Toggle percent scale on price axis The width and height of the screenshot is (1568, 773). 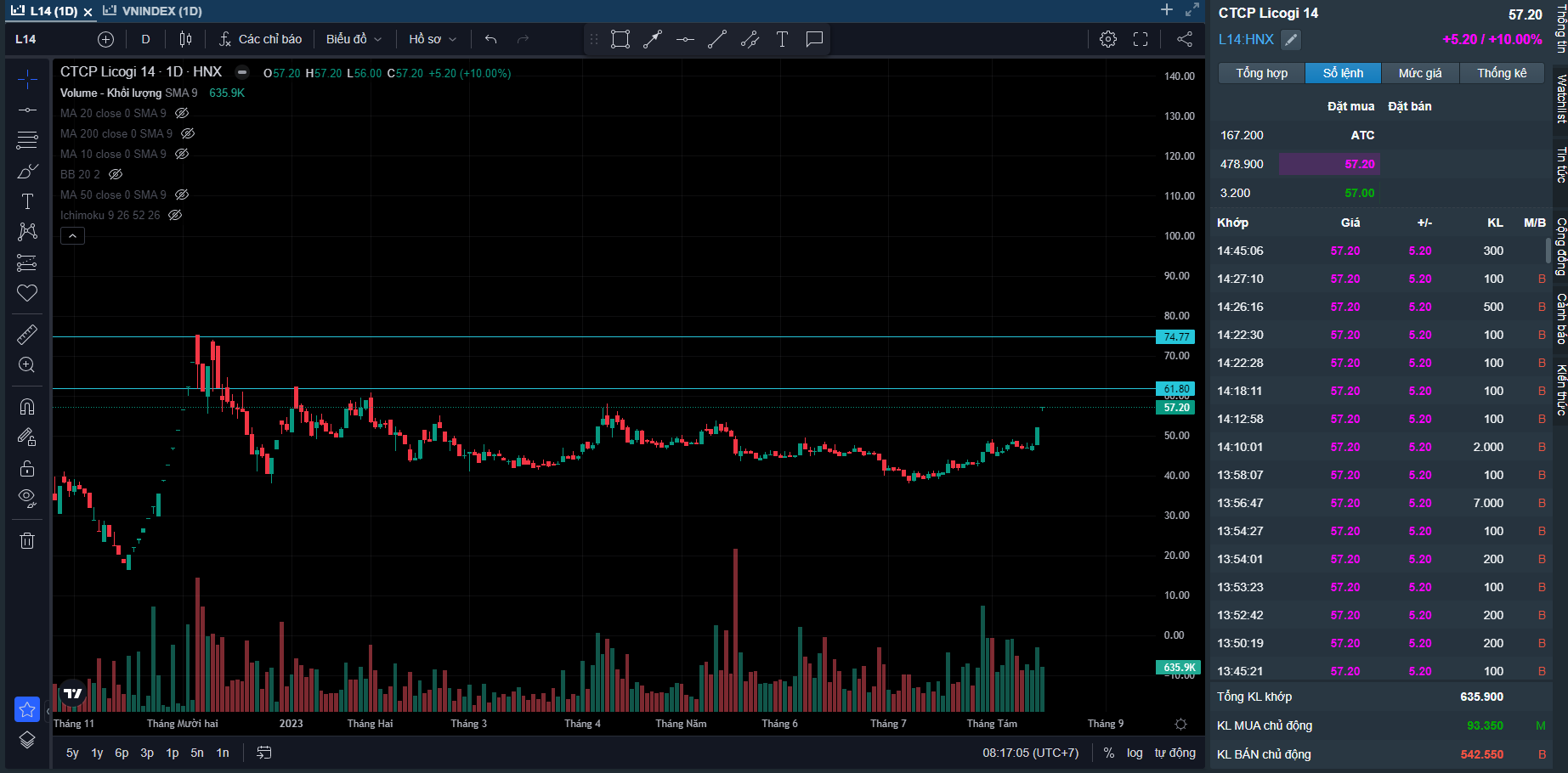1109,753
